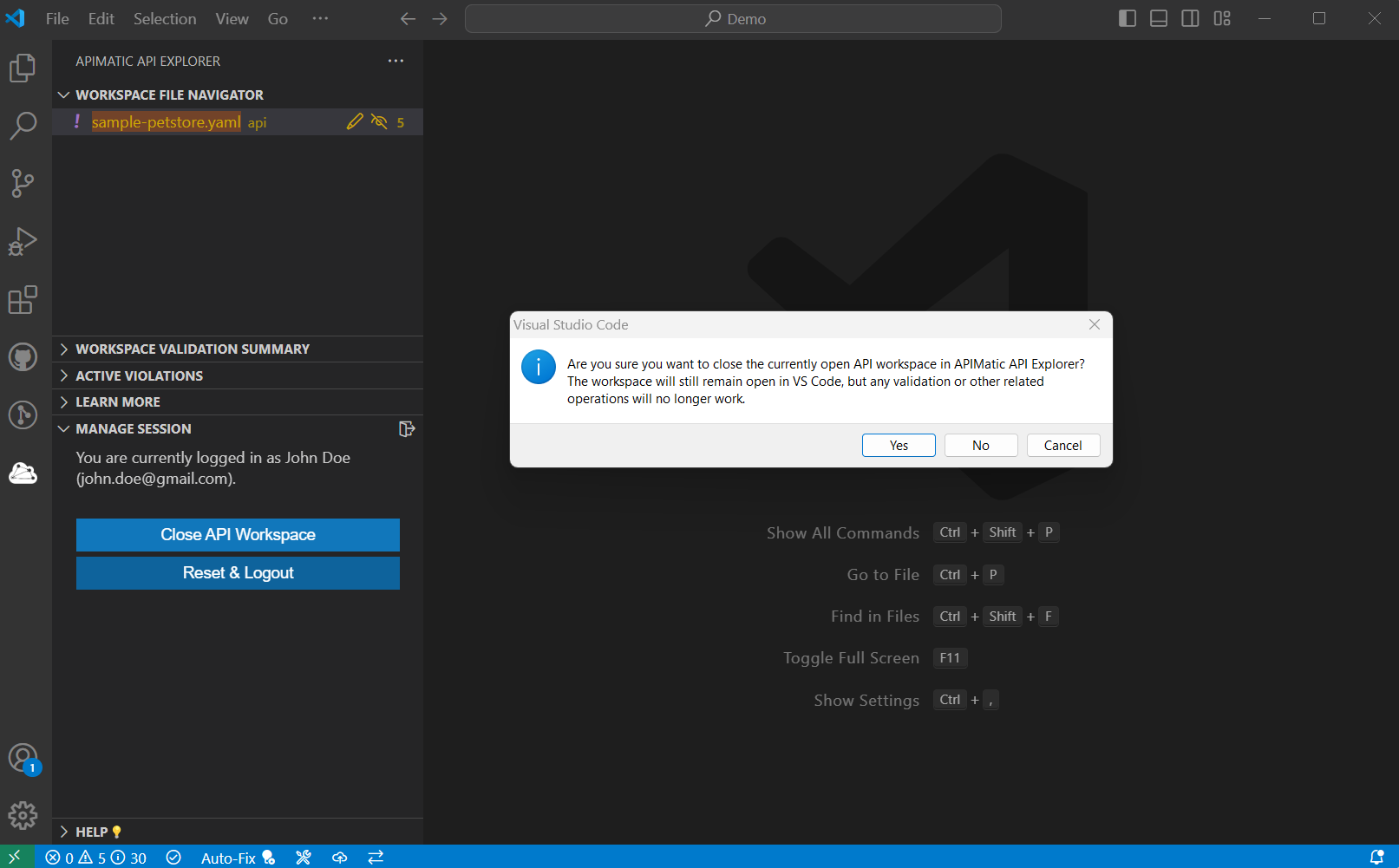This screenshot has height=868, width=1399.
Task: Click the checkmark validation status icon
Action: (x=173, y=858)
